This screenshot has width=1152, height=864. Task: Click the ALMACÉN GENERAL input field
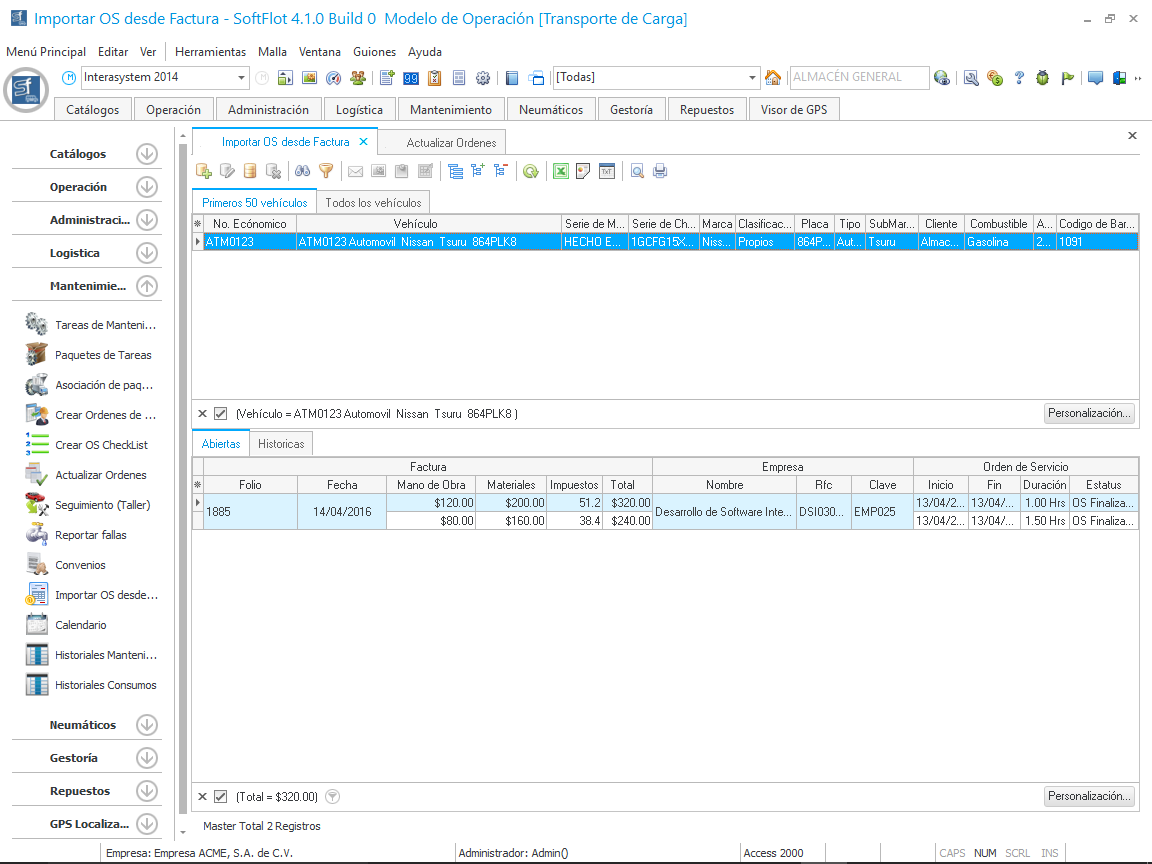click(x=856, y=78)
